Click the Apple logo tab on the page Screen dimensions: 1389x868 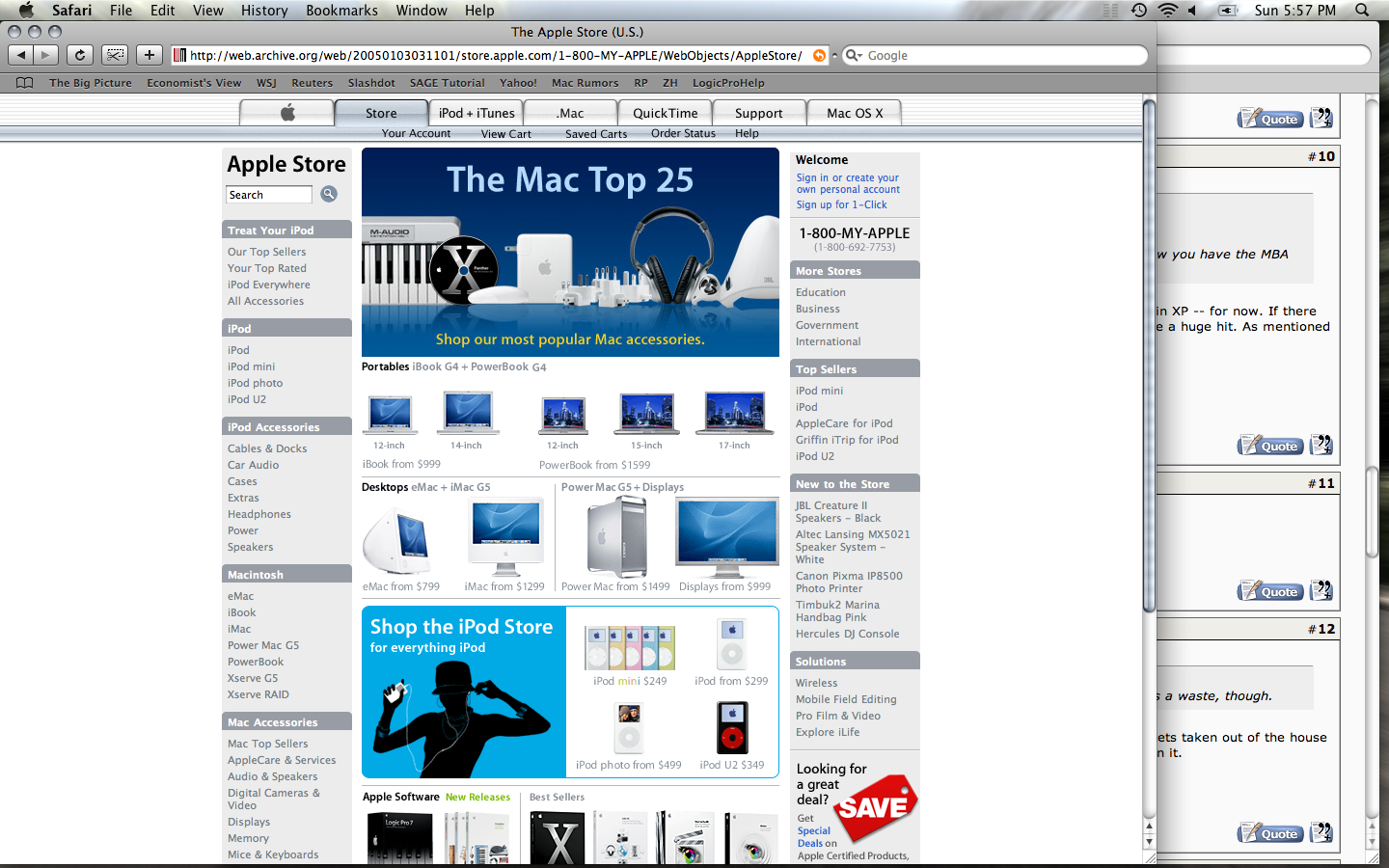[287, 113]
